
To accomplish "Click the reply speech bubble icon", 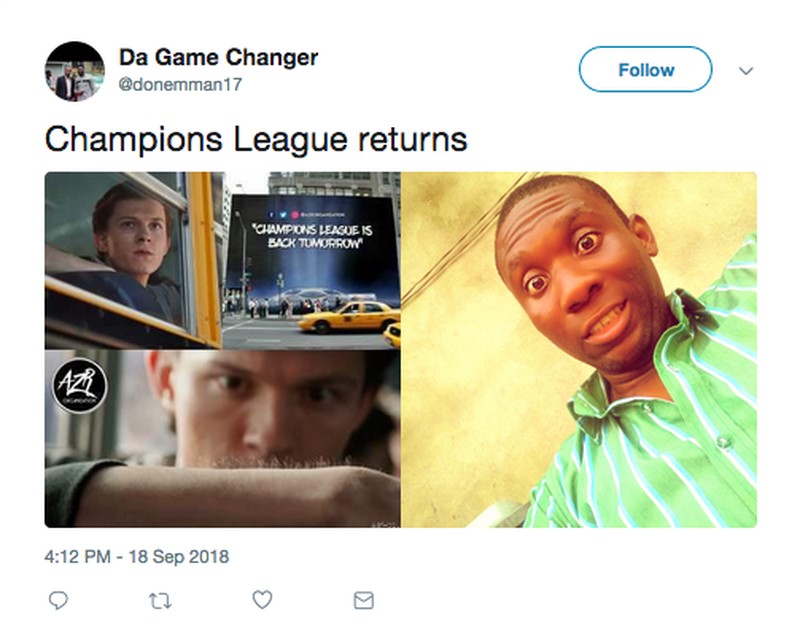I will (58, 600).
